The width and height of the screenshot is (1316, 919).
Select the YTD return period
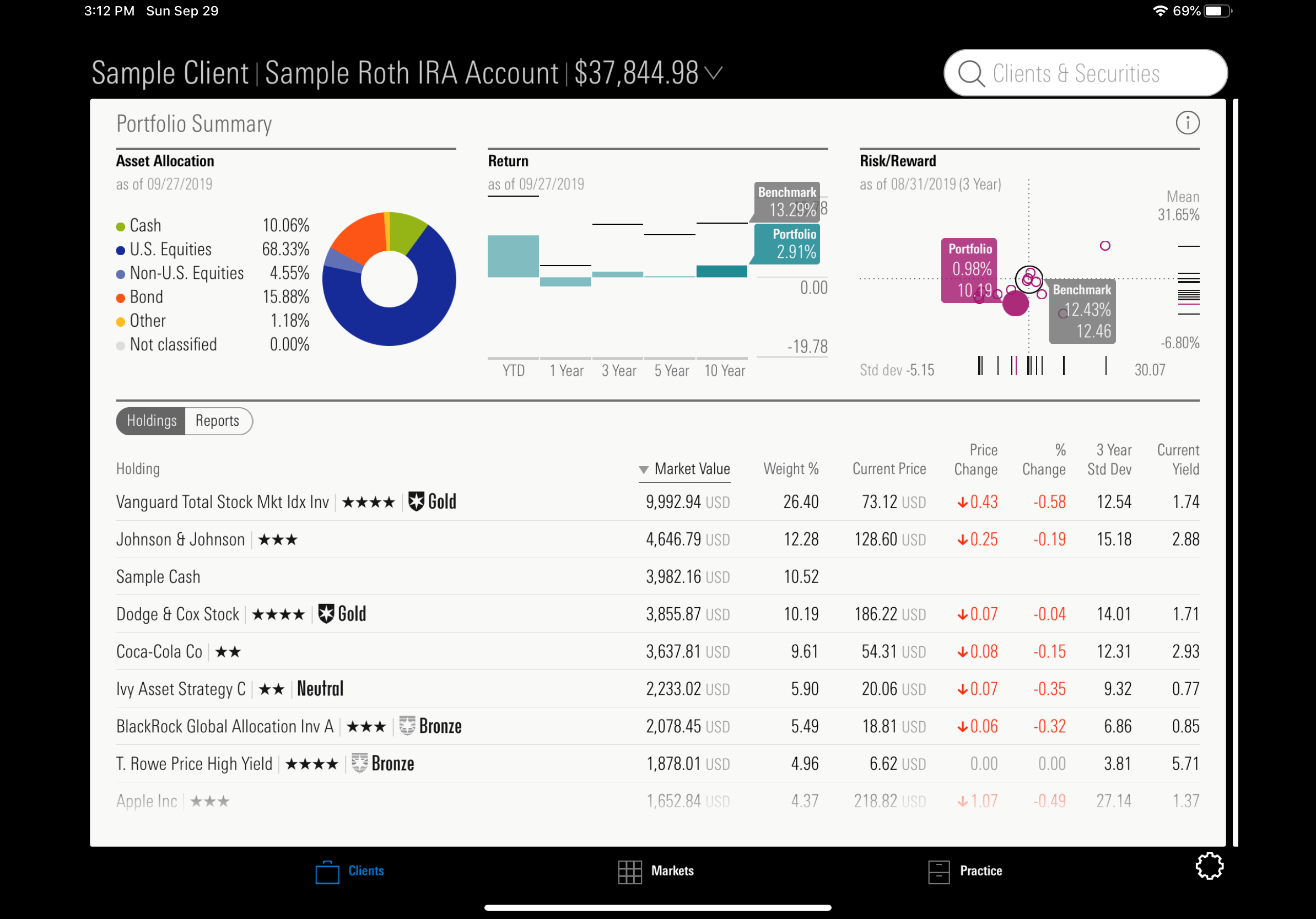point(514,371)
